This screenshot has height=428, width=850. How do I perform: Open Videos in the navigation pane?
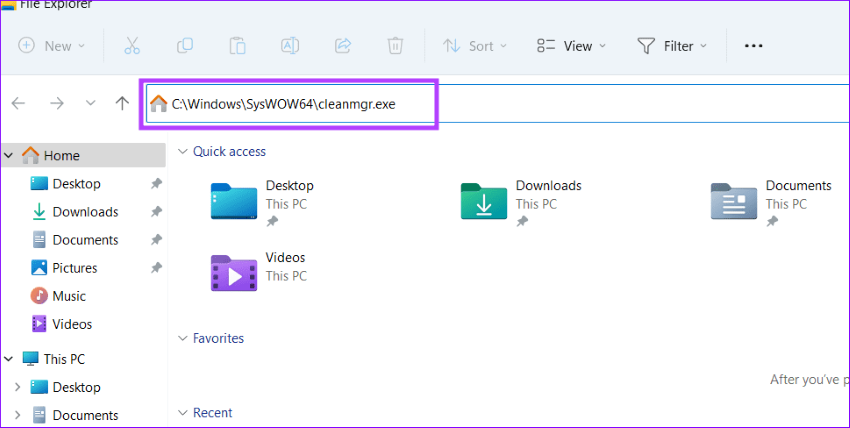(72, 325)
